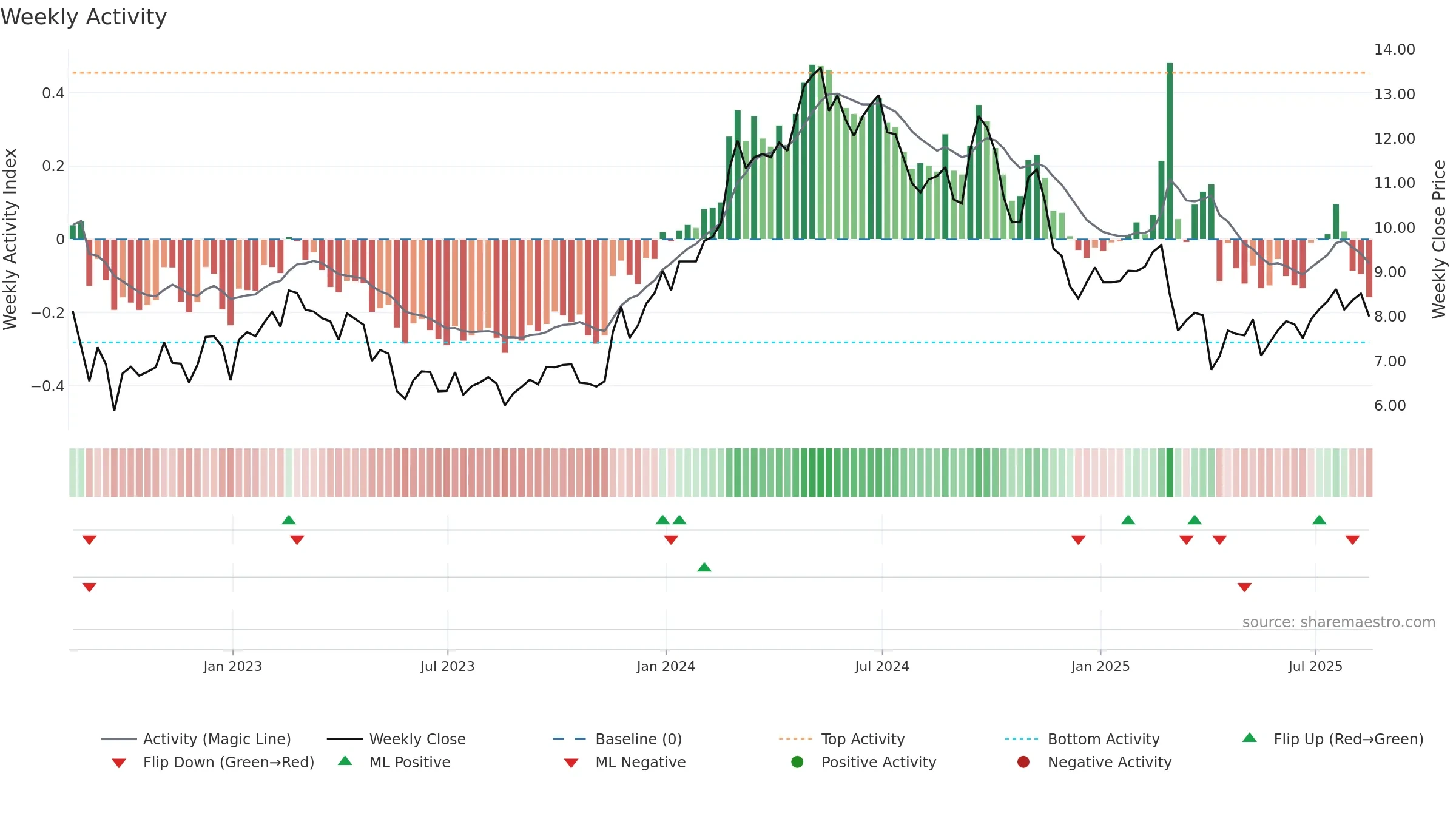Click the 10.00 price axis tick
The height and width of the screenshot is (819, 1456).
click(1395, 227)
